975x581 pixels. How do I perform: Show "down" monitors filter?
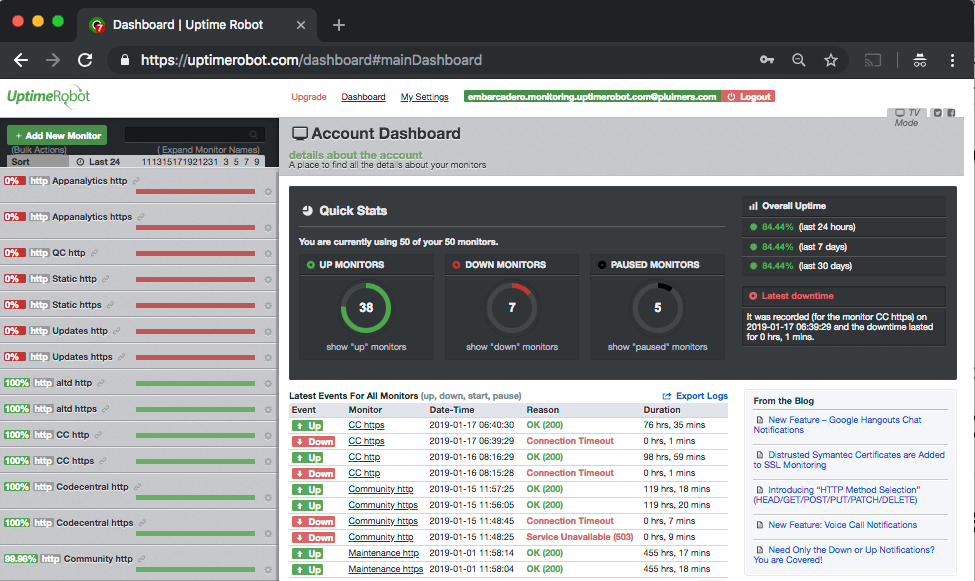tap(511, 347)
